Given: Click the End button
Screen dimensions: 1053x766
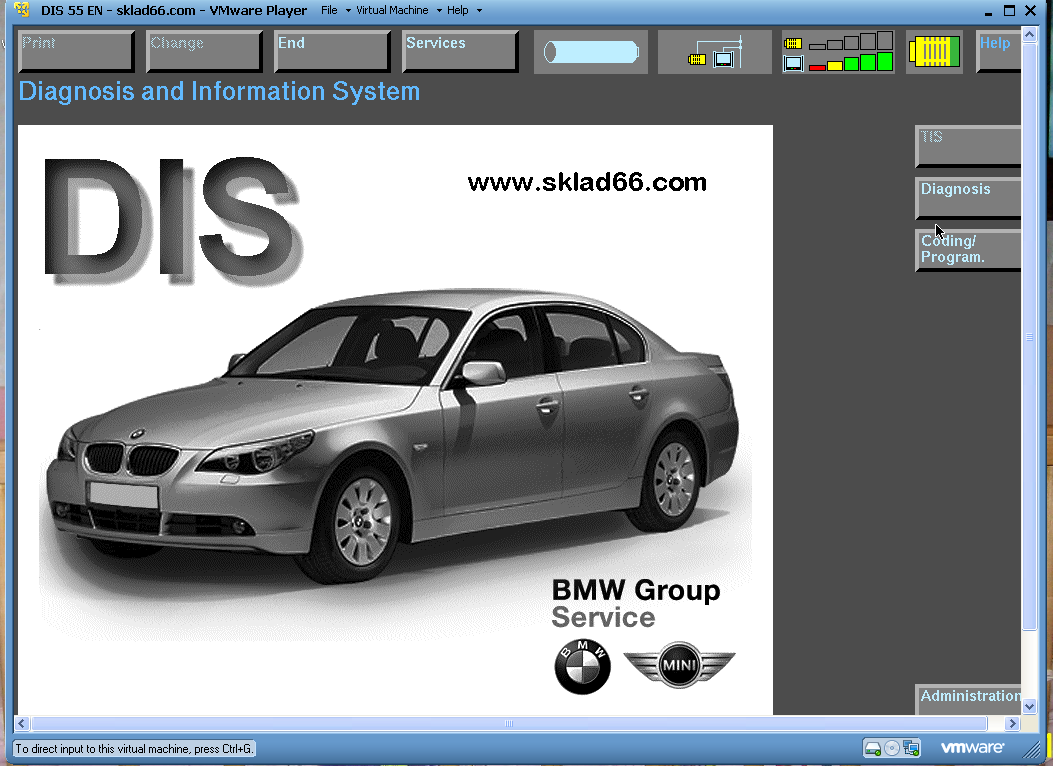Looking at the screenshot, I should tap(332, 52).
